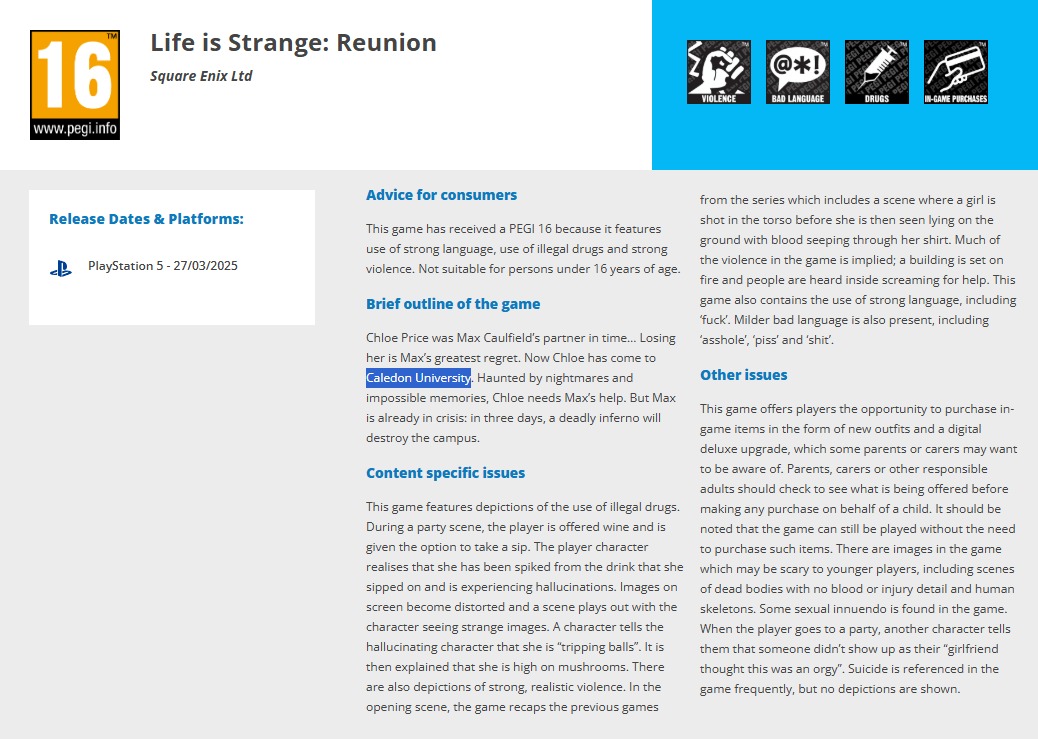Click the 'Content specific issues' heading
This screenshot has height=739, width=1038.
click(x=445, y=473)
